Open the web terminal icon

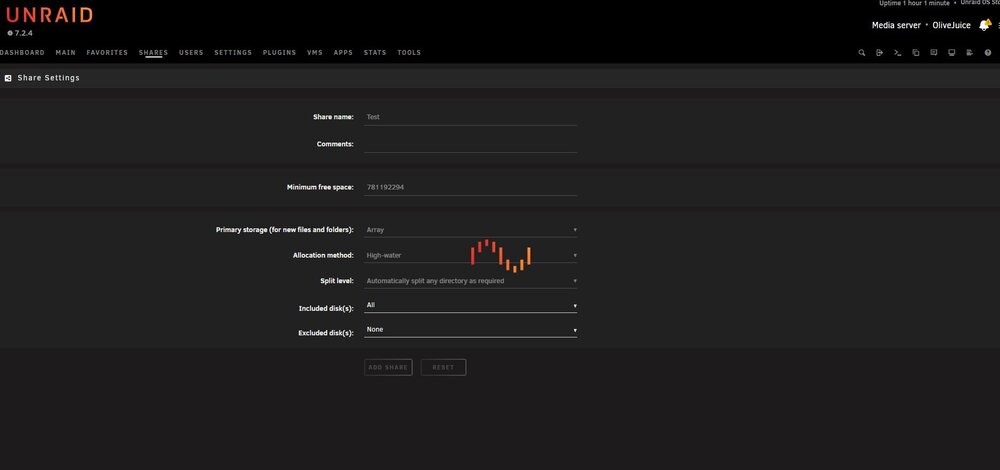pyautogui.click(x=897, y=53)
